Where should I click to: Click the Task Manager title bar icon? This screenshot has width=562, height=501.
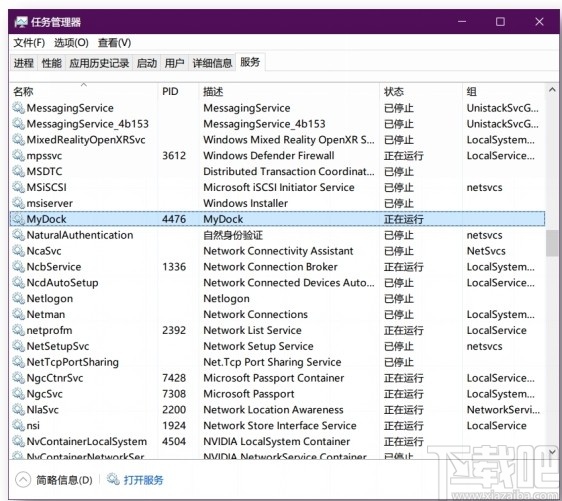[x=21, y=22]
